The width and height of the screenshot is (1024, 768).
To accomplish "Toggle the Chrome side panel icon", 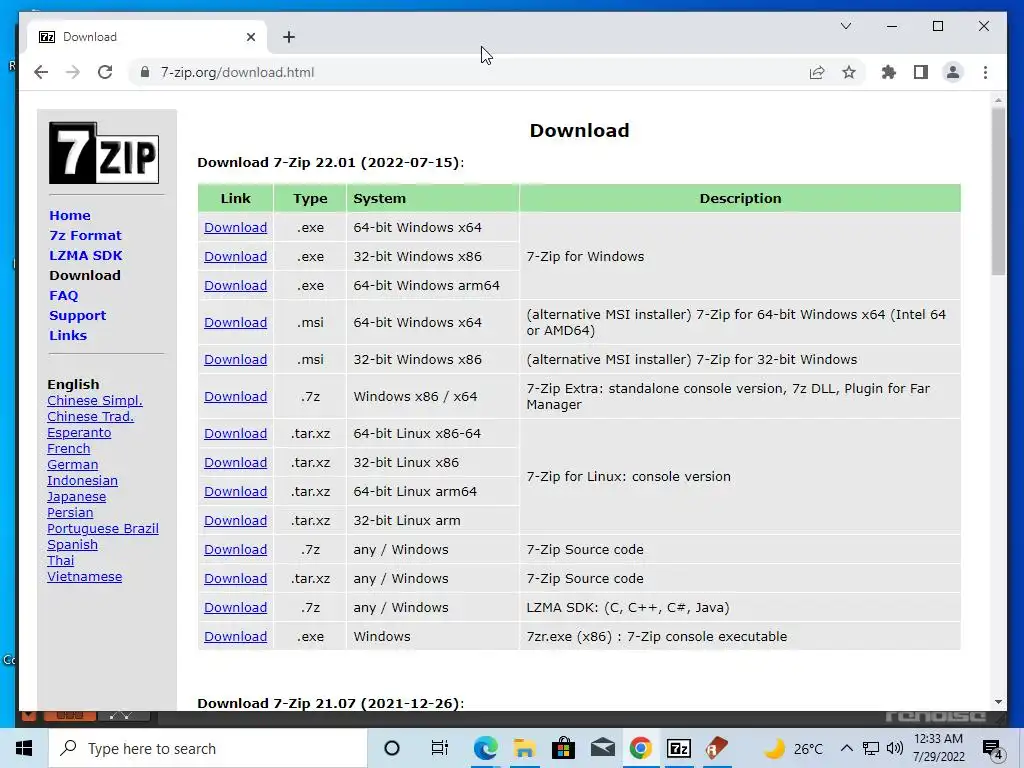I will click(921, 72).
